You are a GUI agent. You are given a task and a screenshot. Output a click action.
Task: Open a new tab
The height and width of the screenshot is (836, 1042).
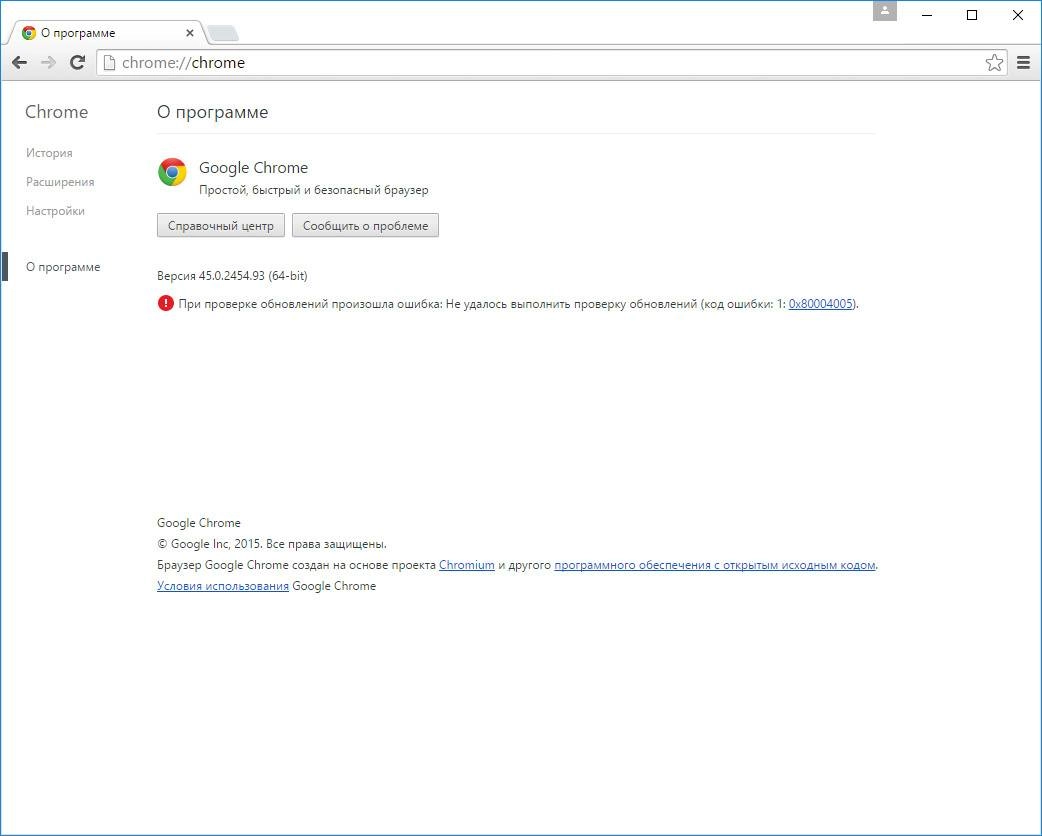(223, 33)
